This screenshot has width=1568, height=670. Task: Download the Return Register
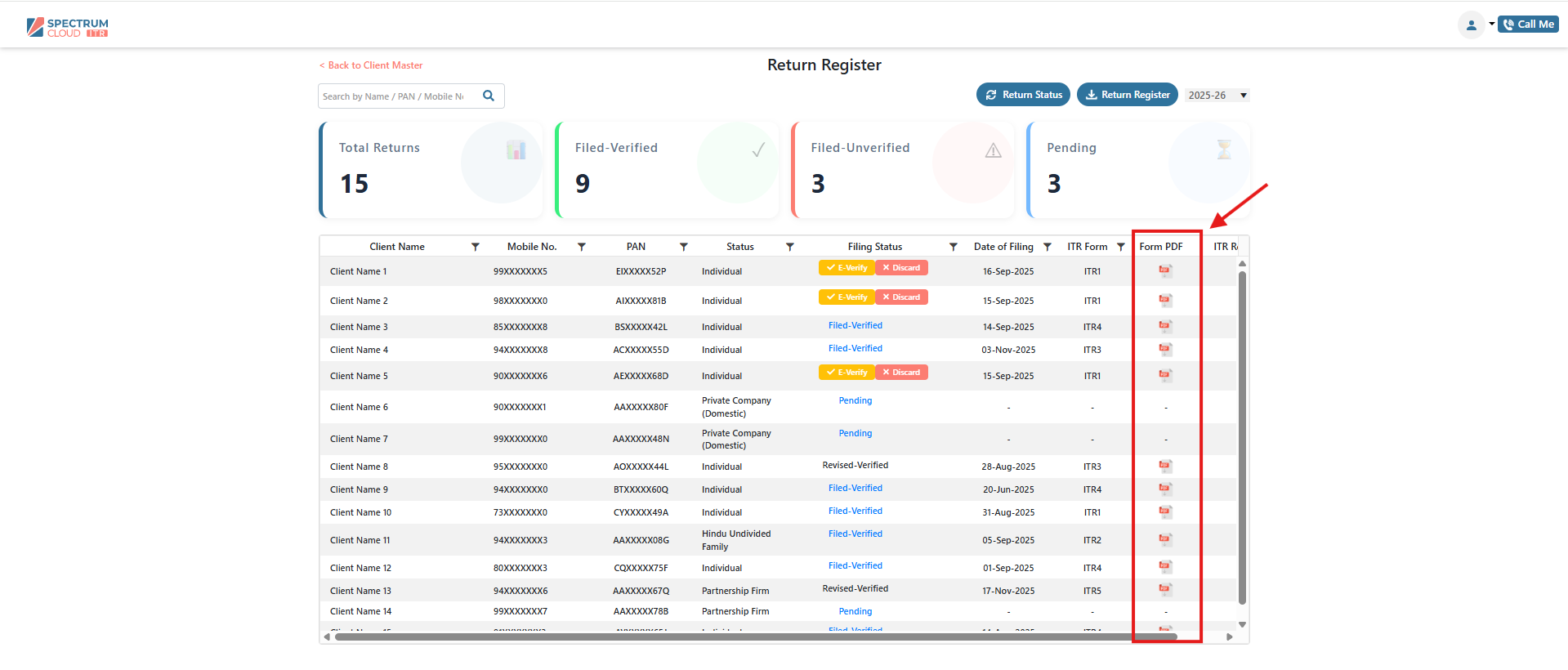click(1127, 95)
